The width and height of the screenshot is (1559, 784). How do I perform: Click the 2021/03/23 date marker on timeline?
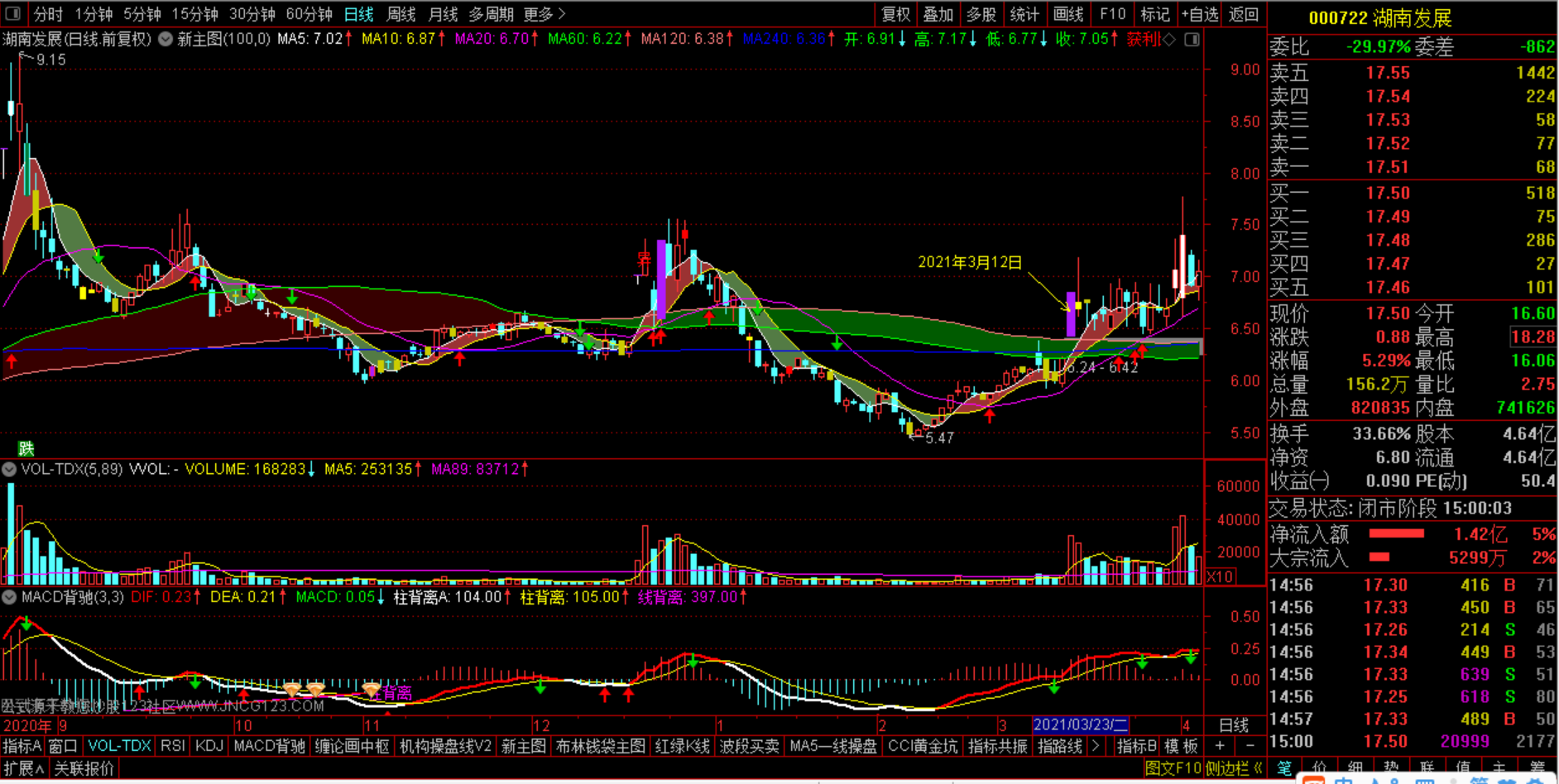(x=1081, y=725)
